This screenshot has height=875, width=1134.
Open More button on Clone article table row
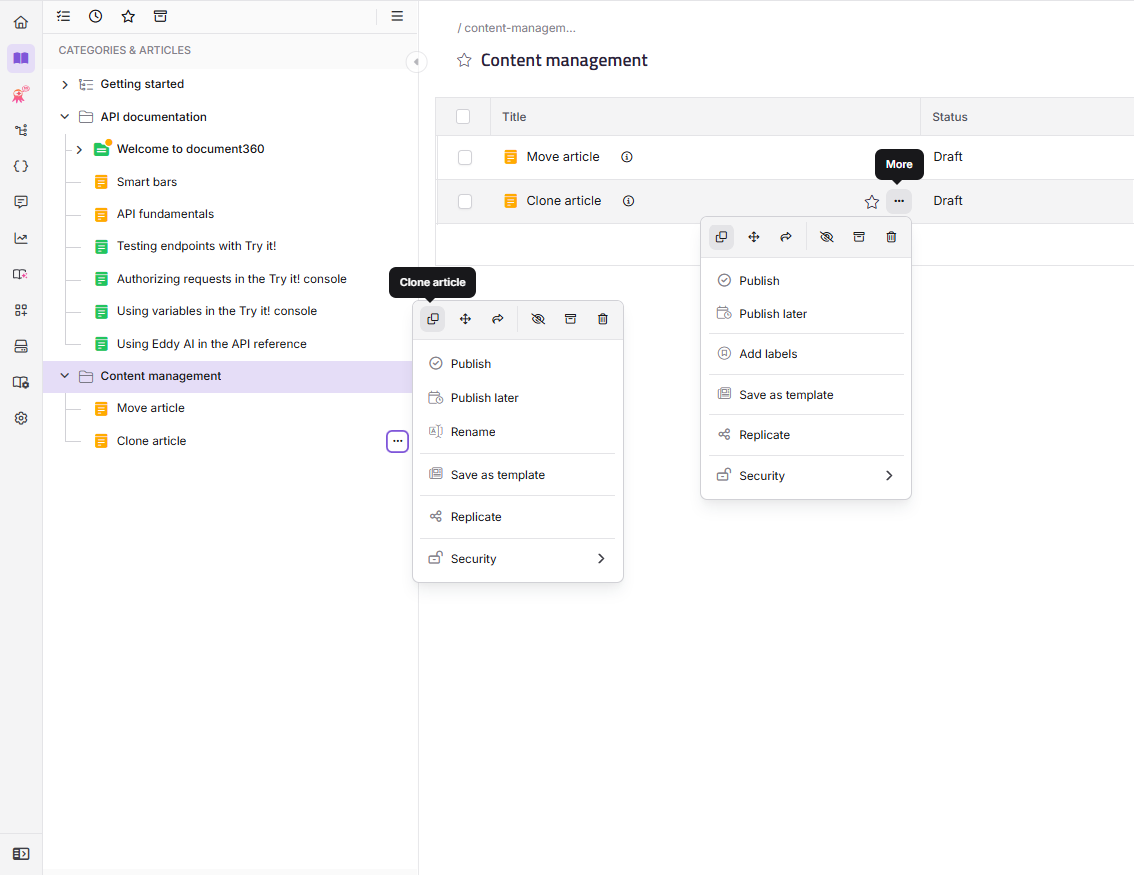pos(898,201)
